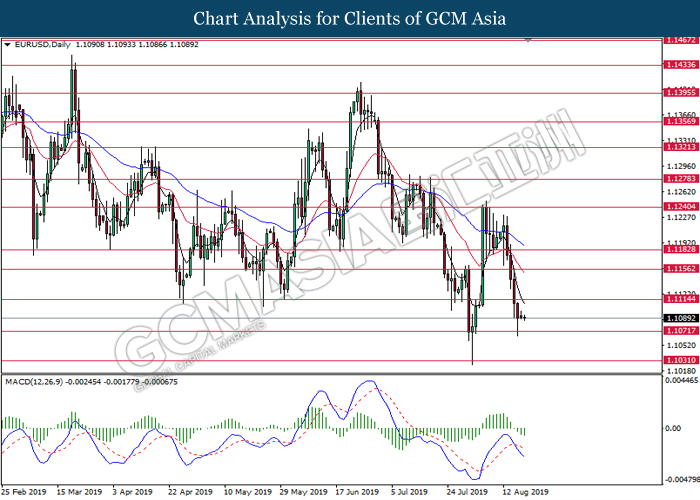Click the 22 Apr 2019 date label
This screenshot has width=700, height=500.
coord(191,492)
